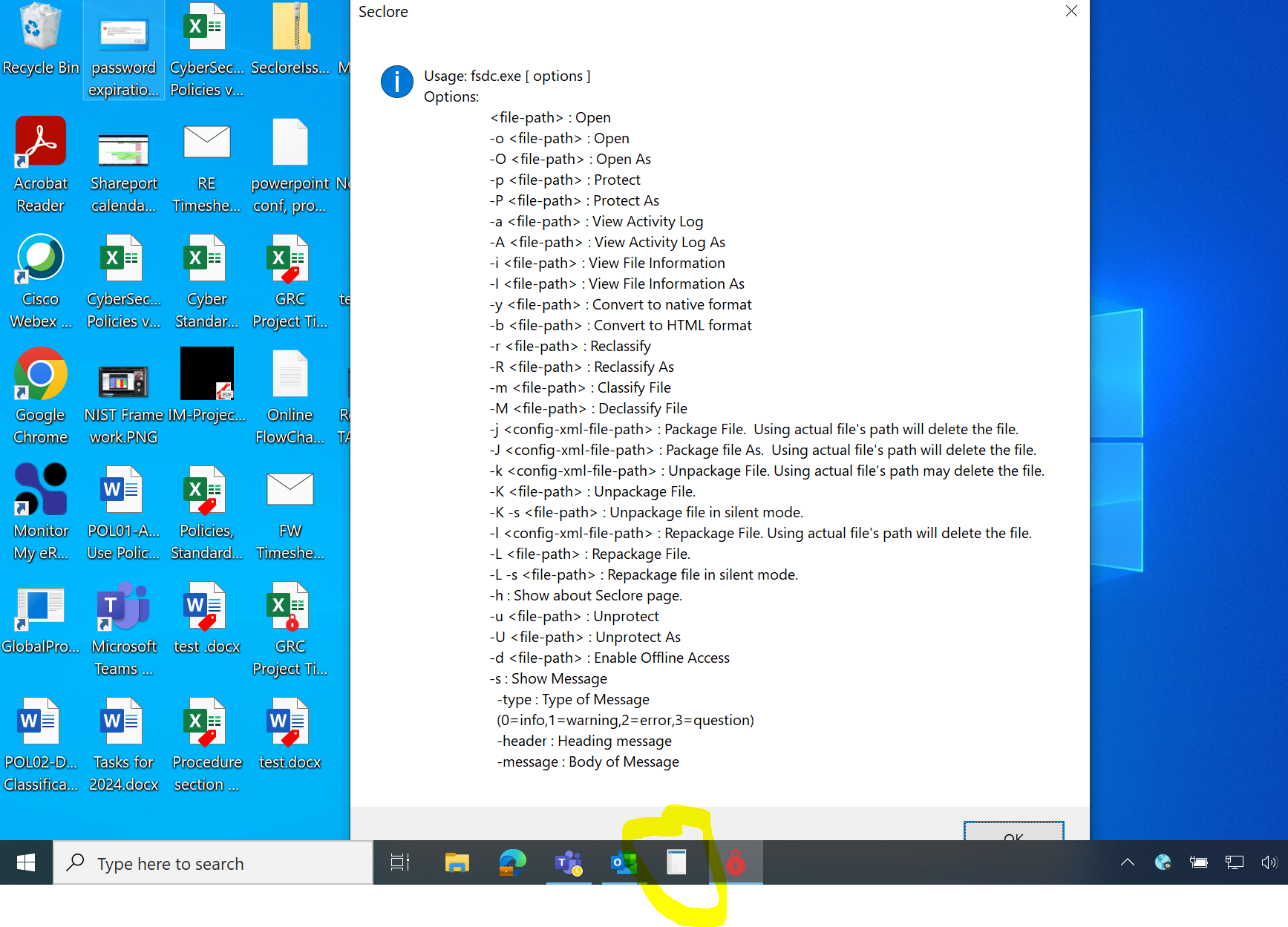
Task: Click the blue information icon in Seclore dialog
Action: pos(397,81)
